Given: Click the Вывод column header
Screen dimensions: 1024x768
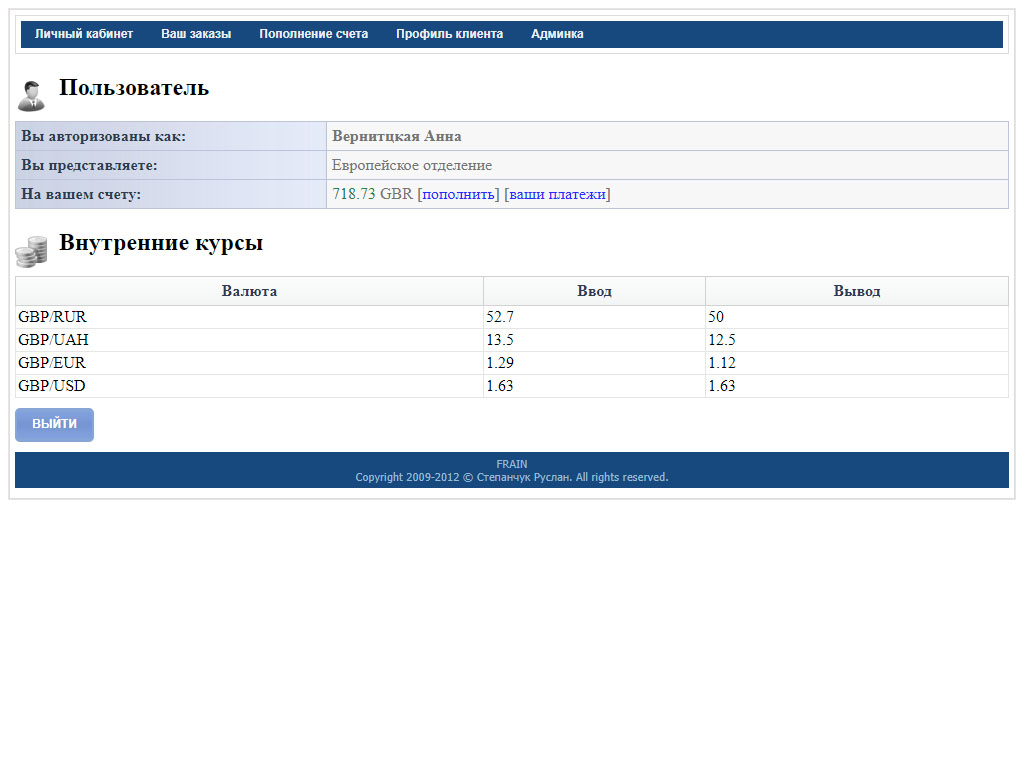Looking at the screenshot, I should click(857, 291).
